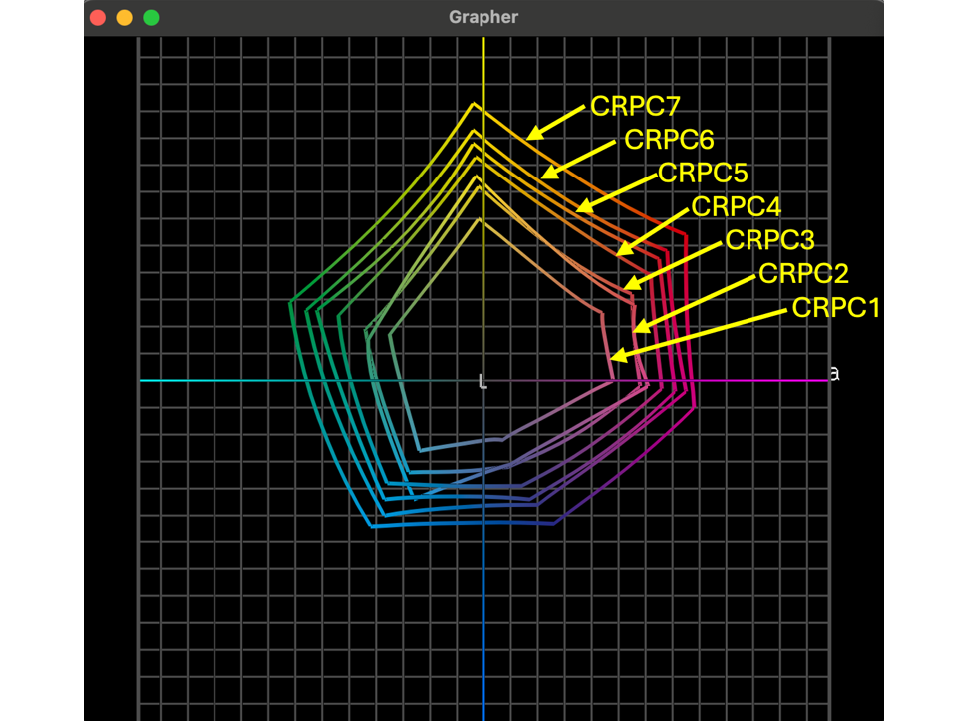Click the yellow minimize window button
This screenshot has height=721, width=959.
[125, 18]
